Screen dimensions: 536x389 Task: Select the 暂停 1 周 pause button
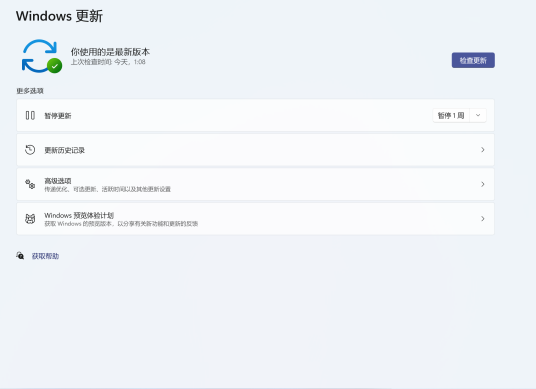pos(451,116)
